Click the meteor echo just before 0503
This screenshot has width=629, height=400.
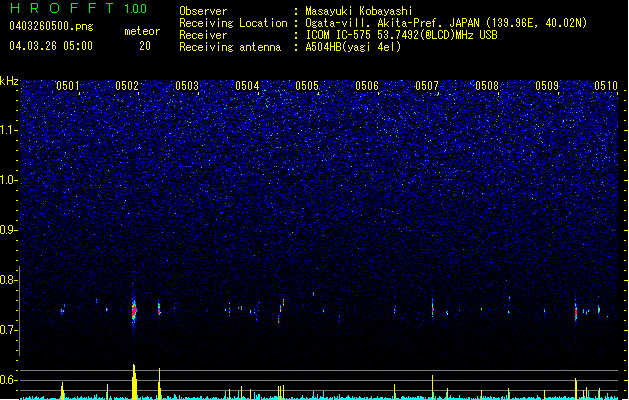tap(159, 309)
